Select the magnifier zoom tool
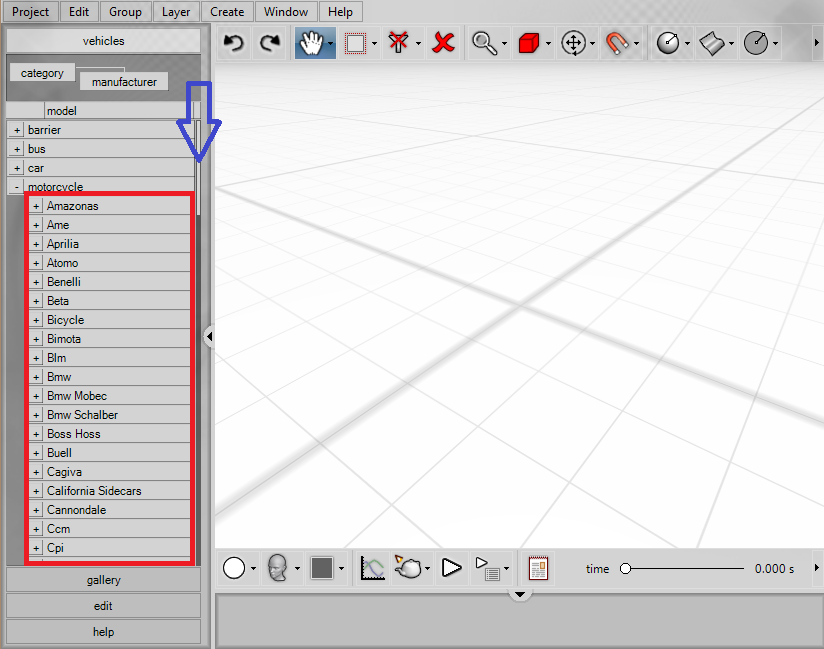The width and height of the screenshot is (824, 649). 484,43
